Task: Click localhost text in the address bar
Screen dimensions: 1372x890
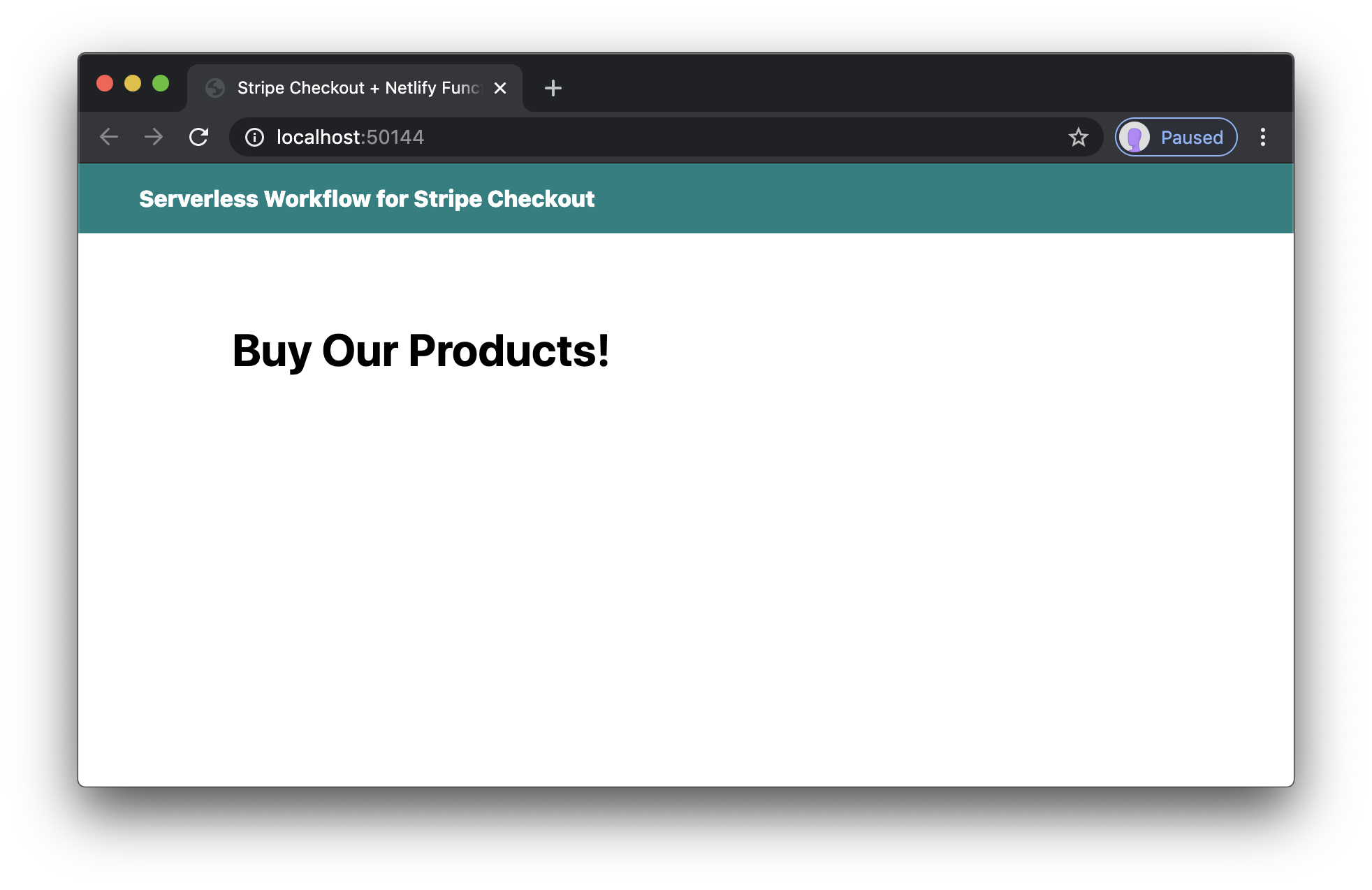Action: coord(318,137)
